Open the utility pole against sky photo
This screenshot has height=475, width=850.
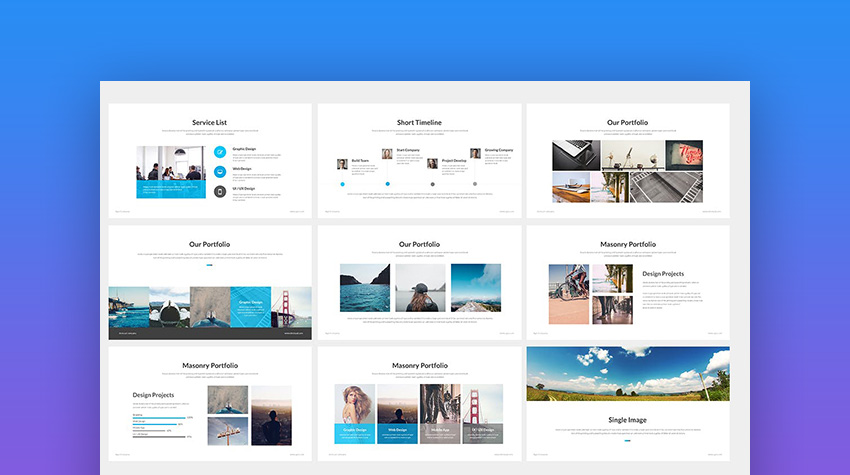pyautogui.click(x=228, y=431)
